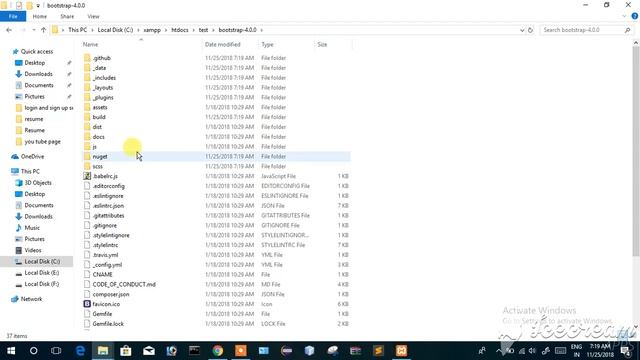This screenshot has height=360, width=640.
Task: Open Task View on taskbar
Action: 56,351
